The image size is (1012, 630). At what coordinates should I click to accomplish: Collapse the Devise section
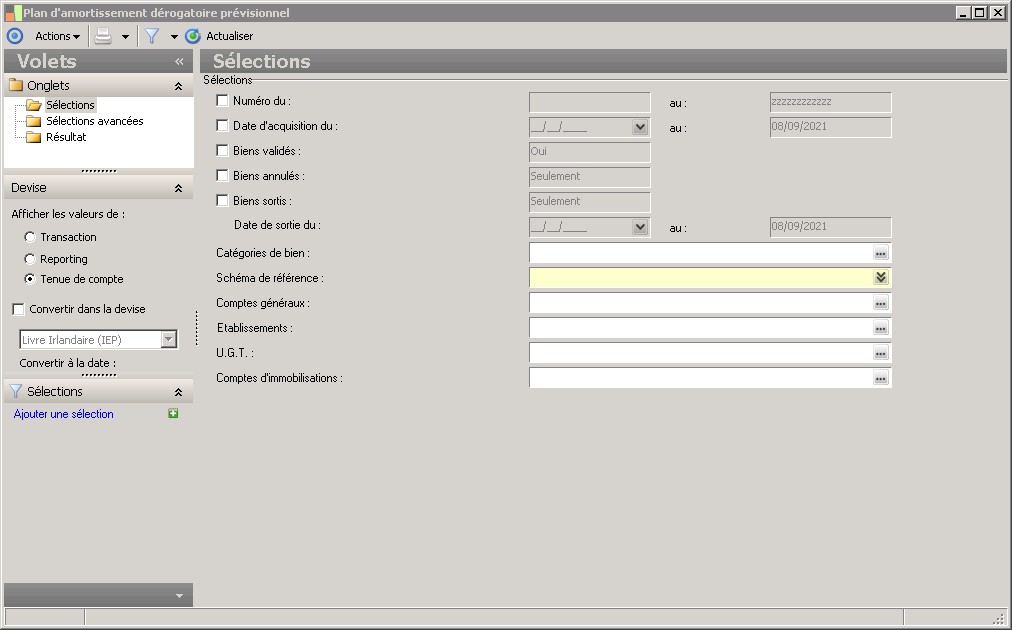(178, 188)
